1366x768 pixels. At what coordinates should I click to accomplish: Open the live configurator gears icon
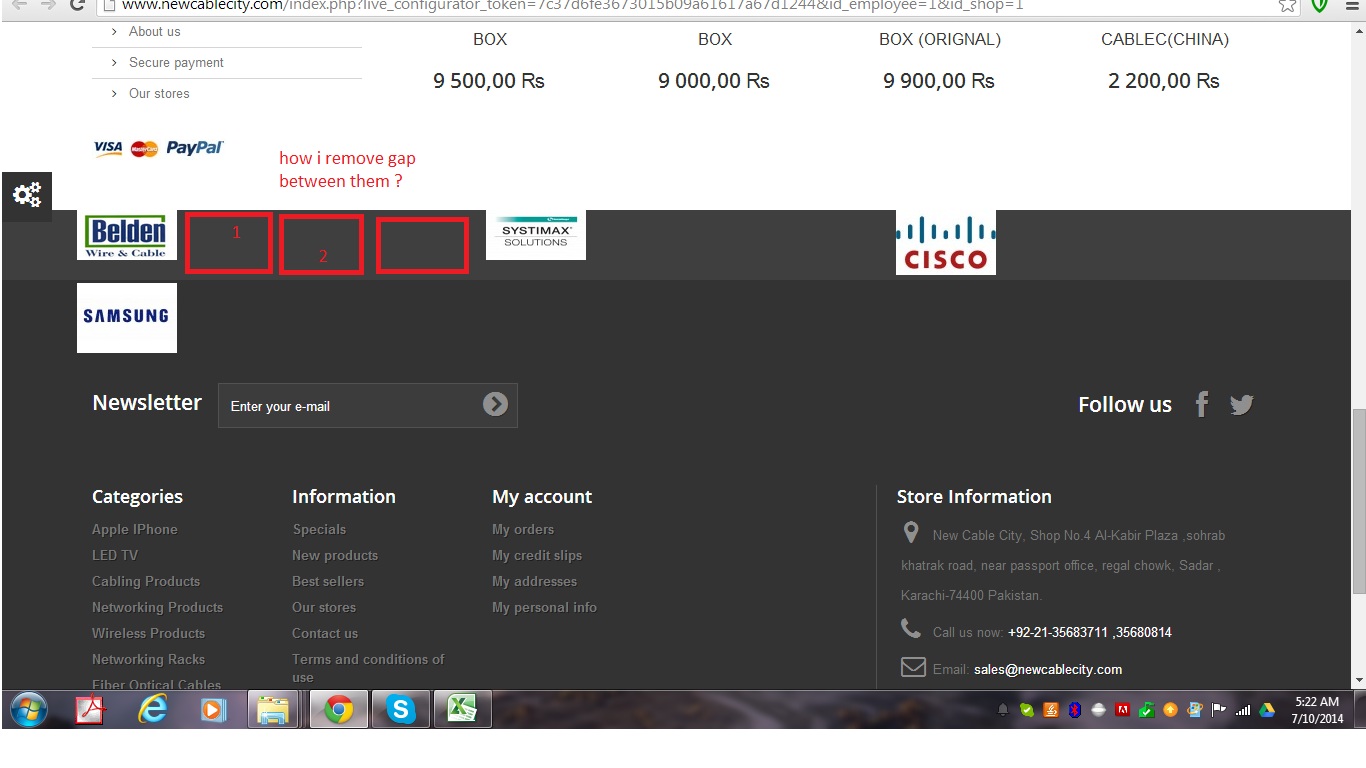pyautogui.click(x=26, y=194)
